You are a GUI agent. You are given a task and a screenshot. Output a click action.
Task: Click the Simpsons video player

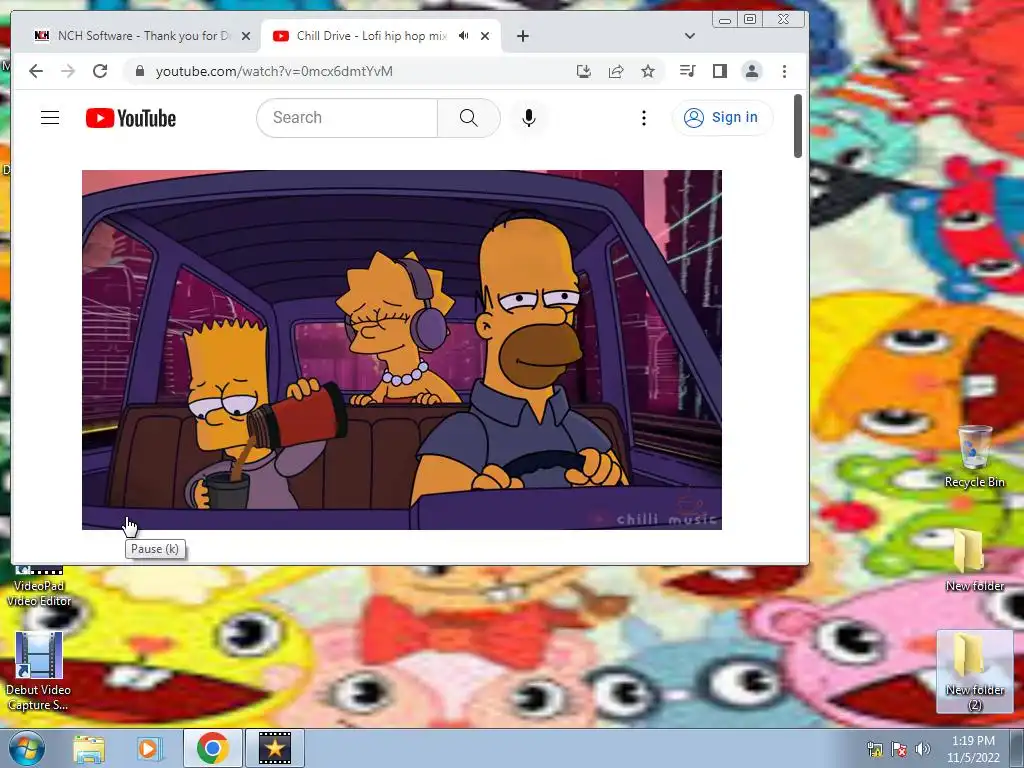click(402, 349)
